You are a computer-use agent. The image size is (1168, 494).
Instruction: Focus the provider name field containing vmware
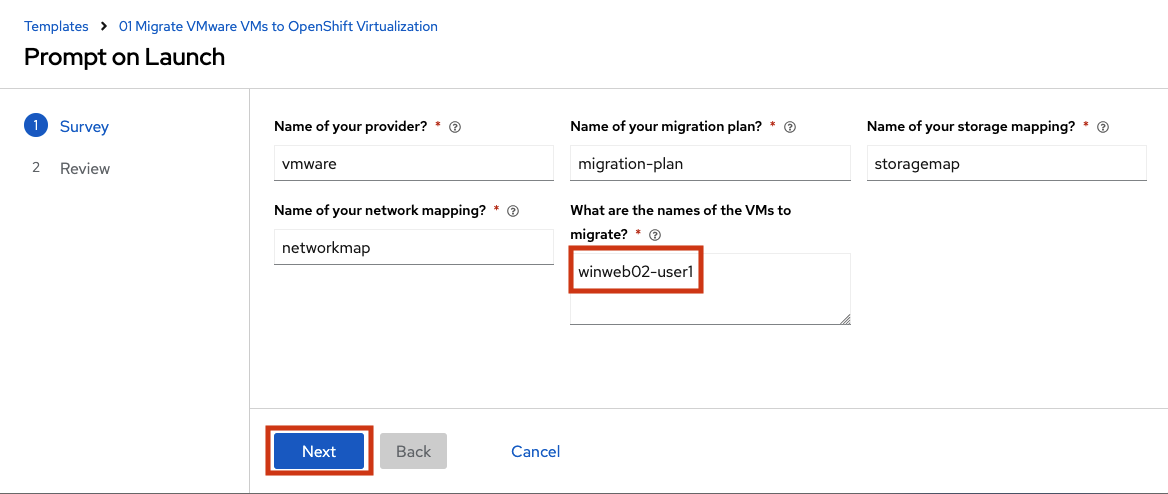(413, 163)
